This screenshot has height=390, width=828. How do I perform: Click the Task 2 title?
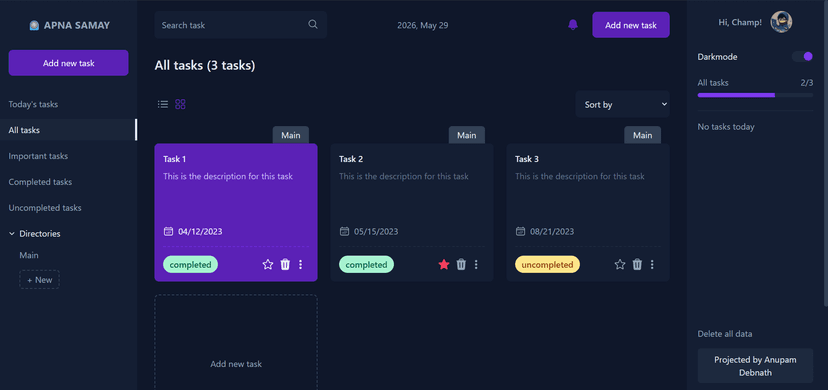[x=351, y=159]
